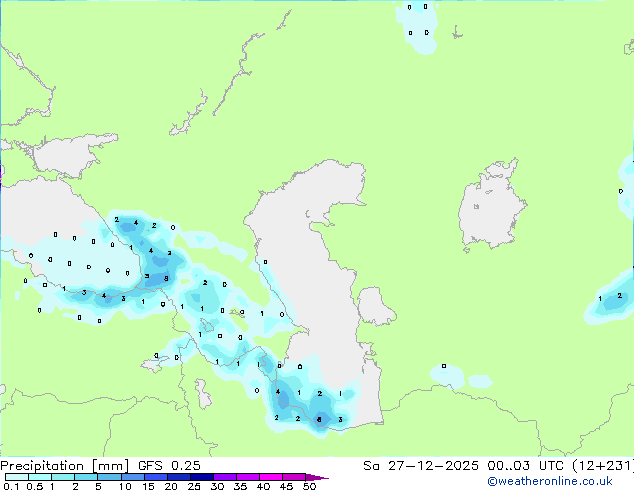Image resolution: width=634 pixels, height=490 pixels.
Task: Click the 15–20 mm legend swatch
Action: [x=156, y=477]
